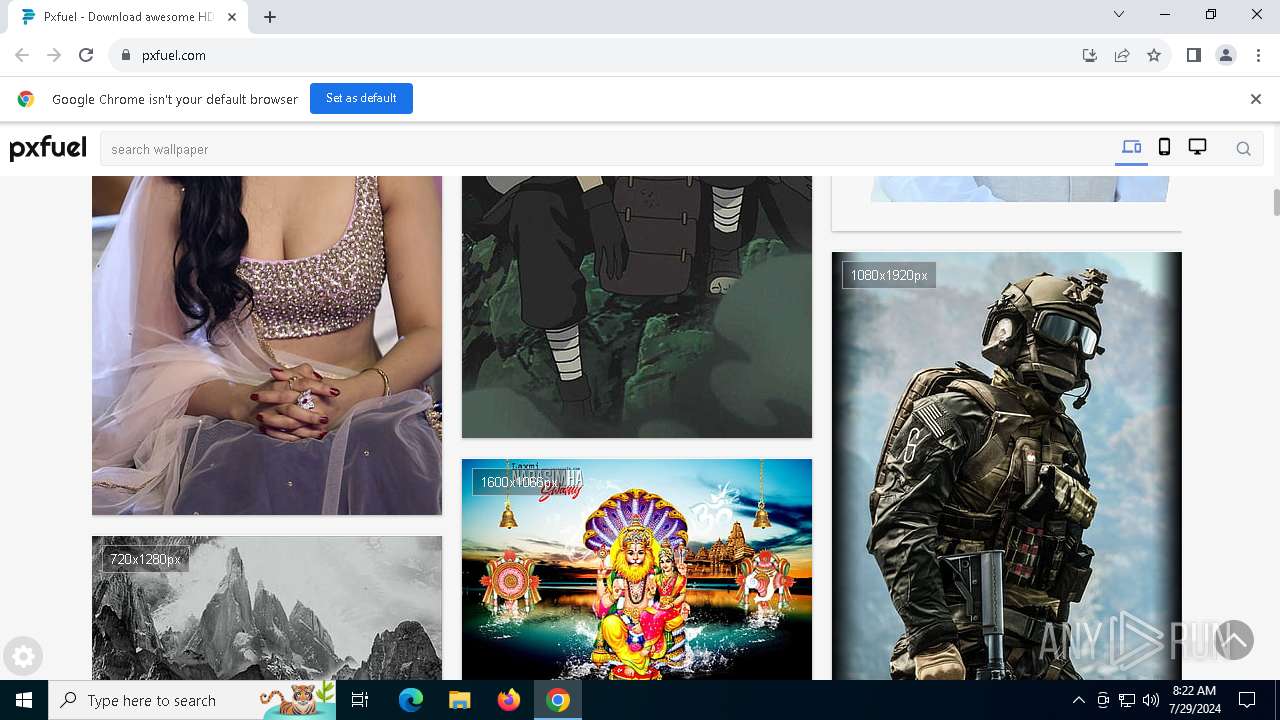Select the Pxfuel browser tab

(x=127, y=17)
